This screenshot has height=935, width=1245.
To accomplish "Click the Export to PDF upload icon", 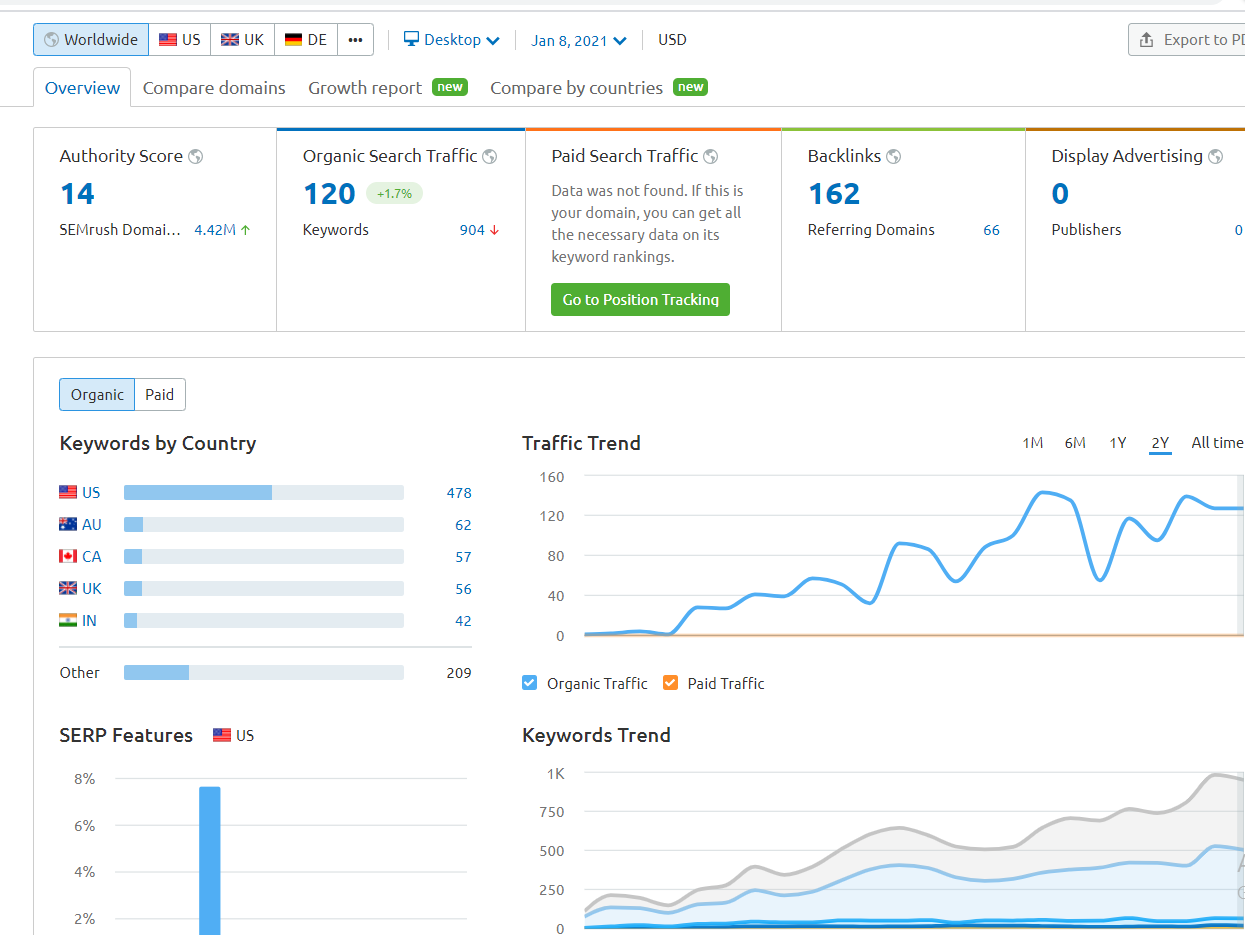I will coord(1147,40).
